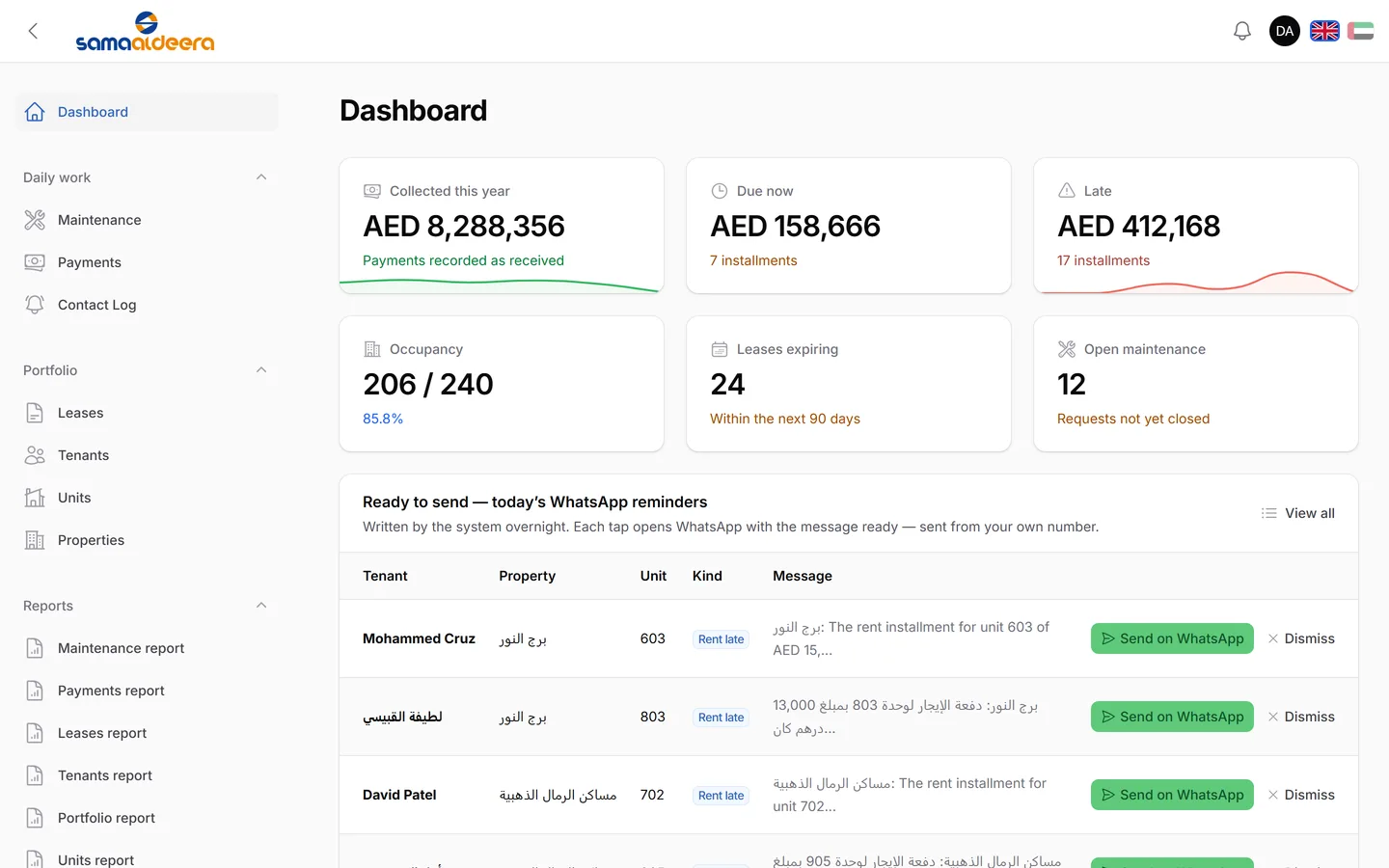Click the Samaaldeera logo
The image size is (1389, 868).
(x=145, y=31)
